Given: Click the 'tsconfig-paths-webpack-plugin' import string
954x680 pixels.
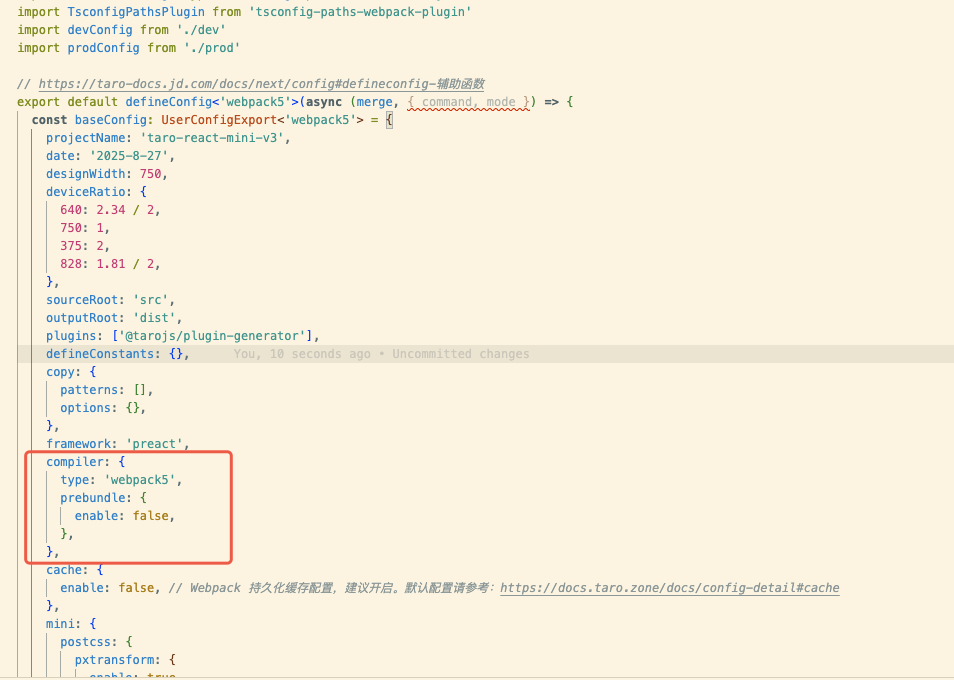Looking at the screenshot, I should [x=360, y=12].
